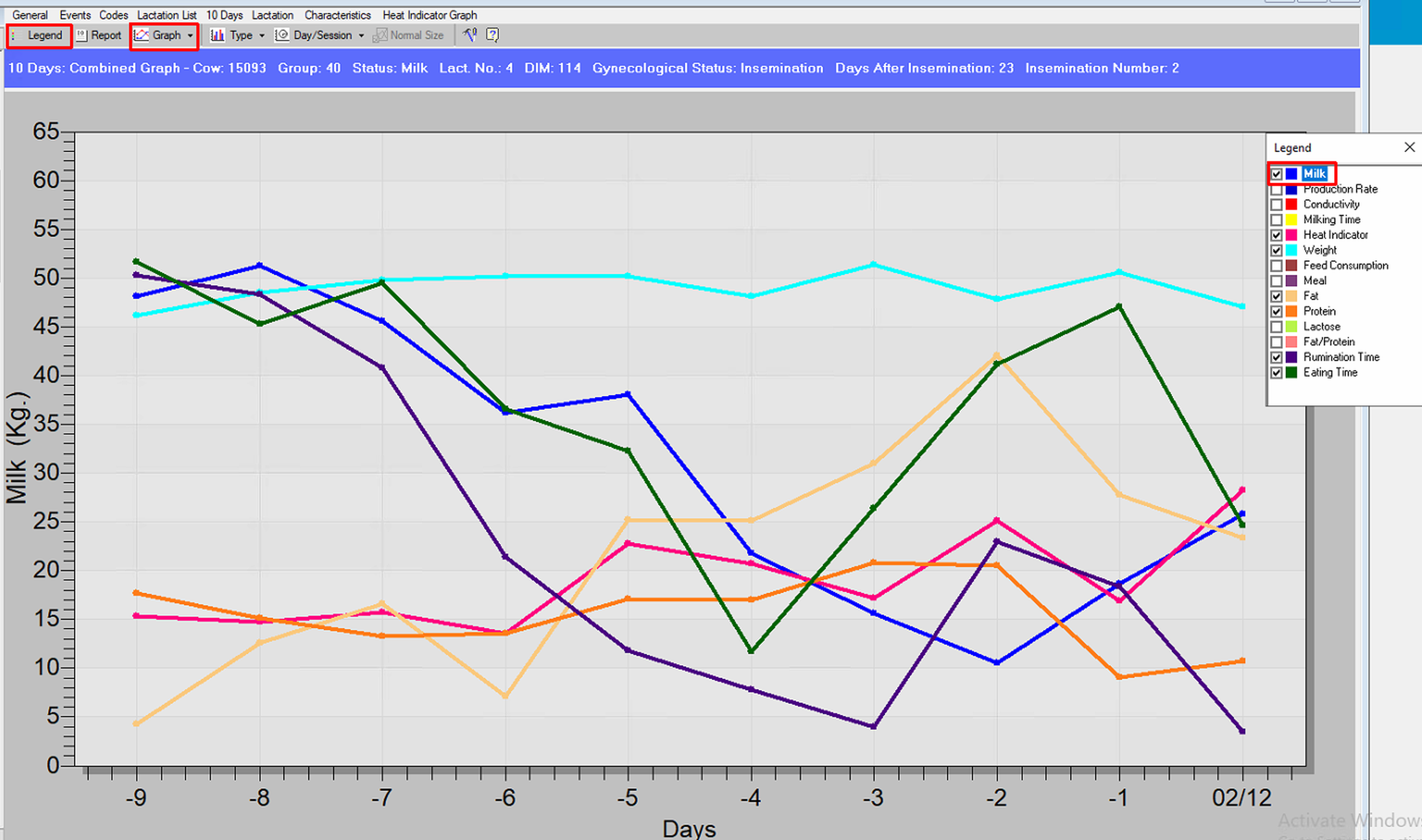Open the help question-mark icon

pyautogui.click(x=493, y=35)
